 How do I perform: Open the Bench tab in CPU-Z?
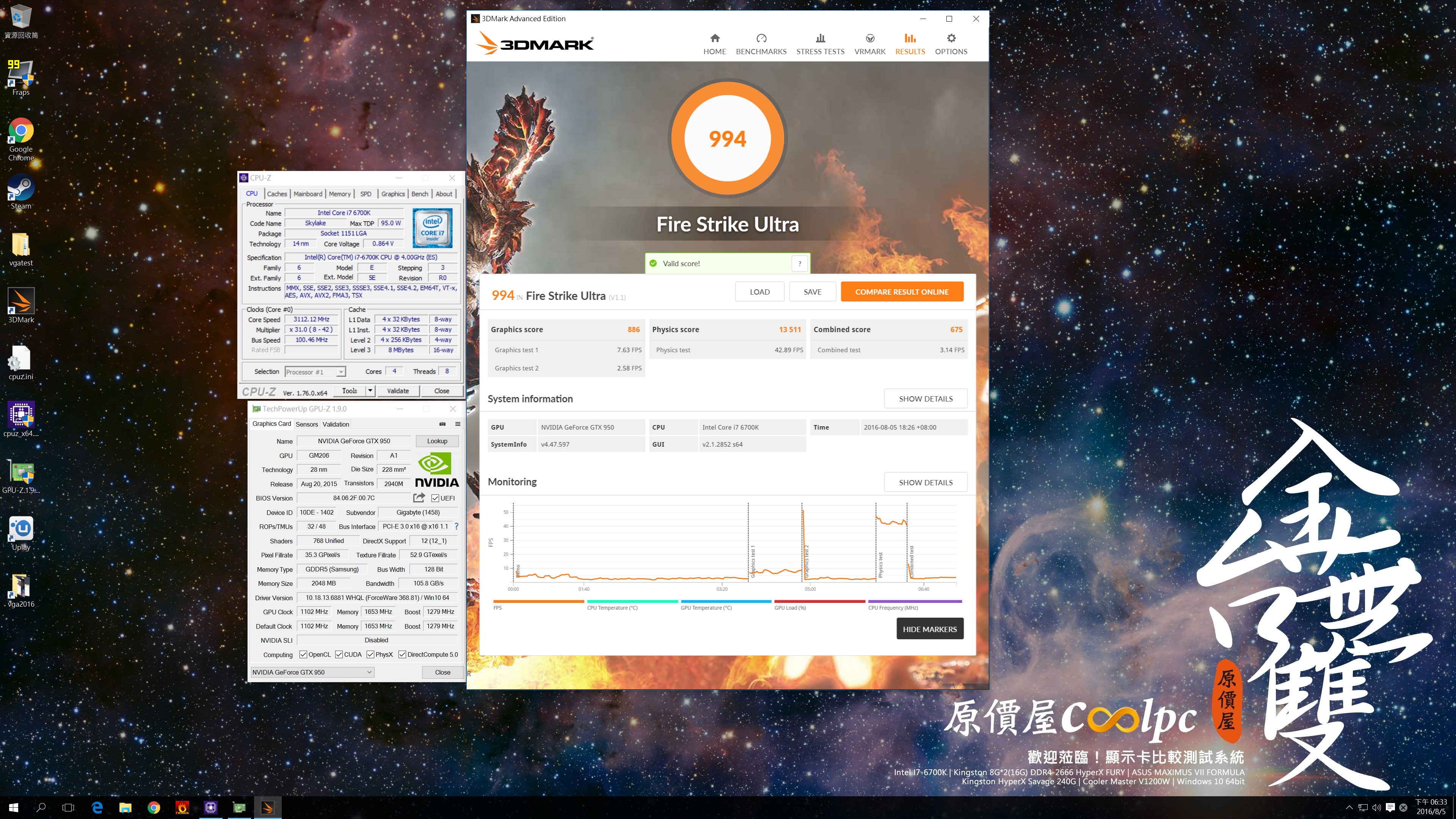click(x=419, y=194)
